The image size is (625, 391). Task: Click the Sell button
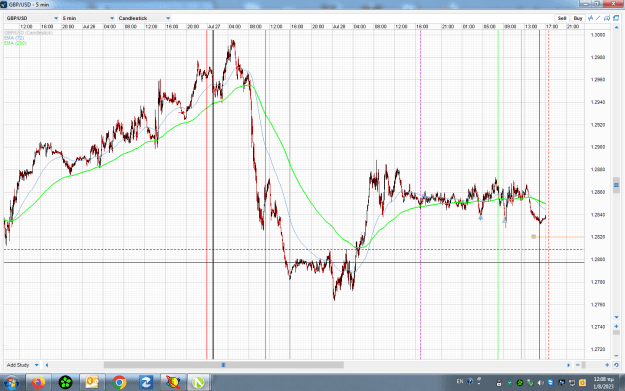tap(562, 18)
